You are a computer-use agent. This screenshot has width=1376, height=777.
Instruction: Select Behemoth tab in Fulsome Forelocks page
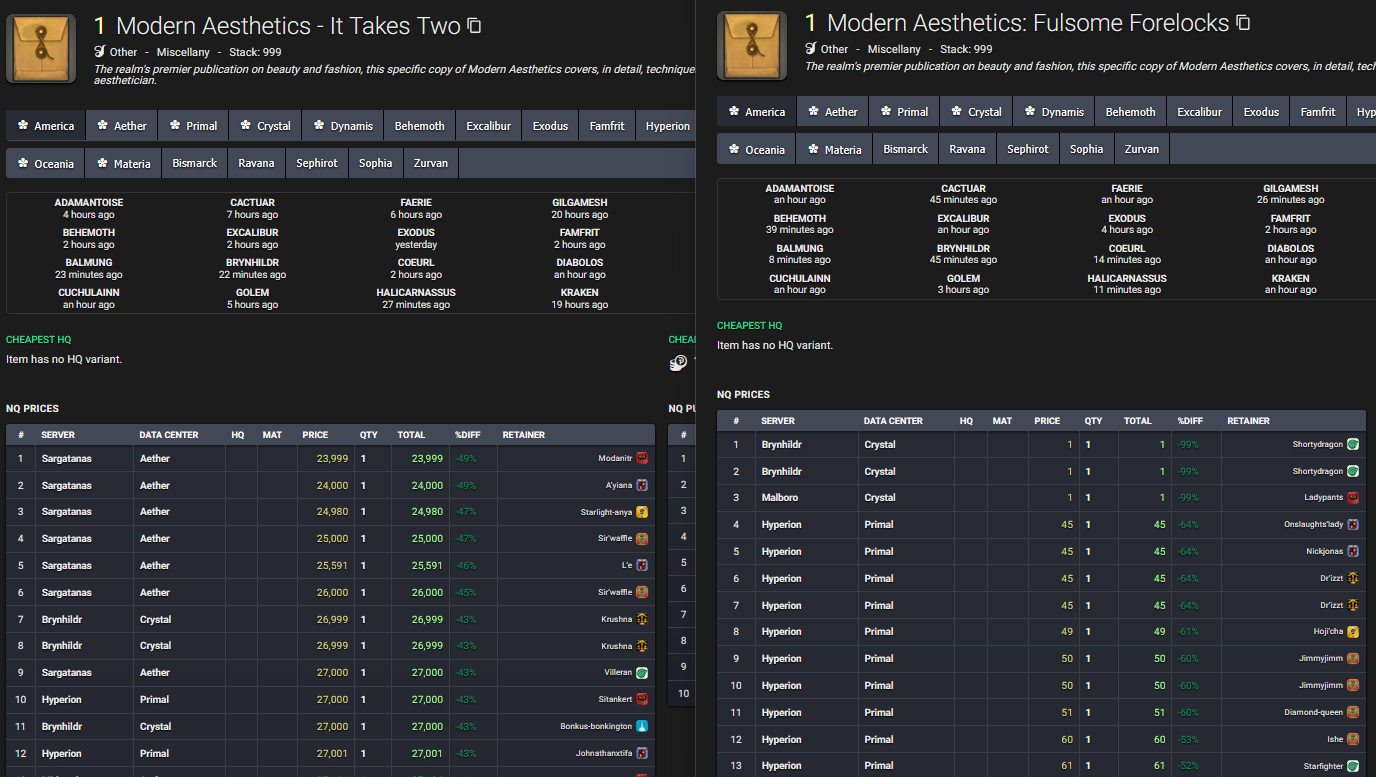(1131, 112)
